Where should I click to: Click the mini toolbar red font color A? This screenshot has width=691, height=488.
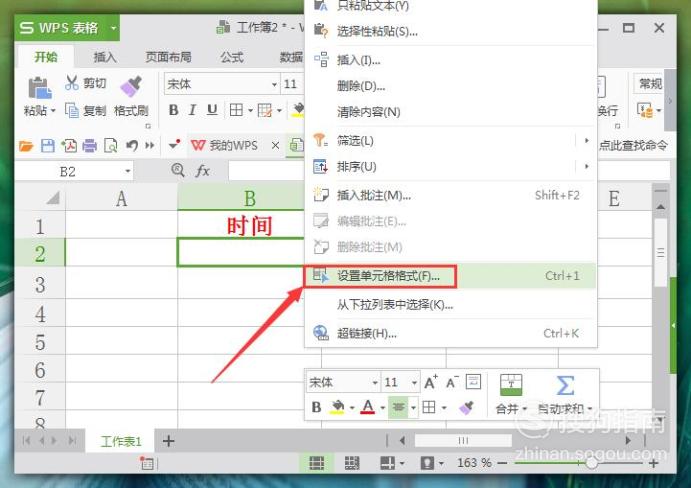point(368,407)
